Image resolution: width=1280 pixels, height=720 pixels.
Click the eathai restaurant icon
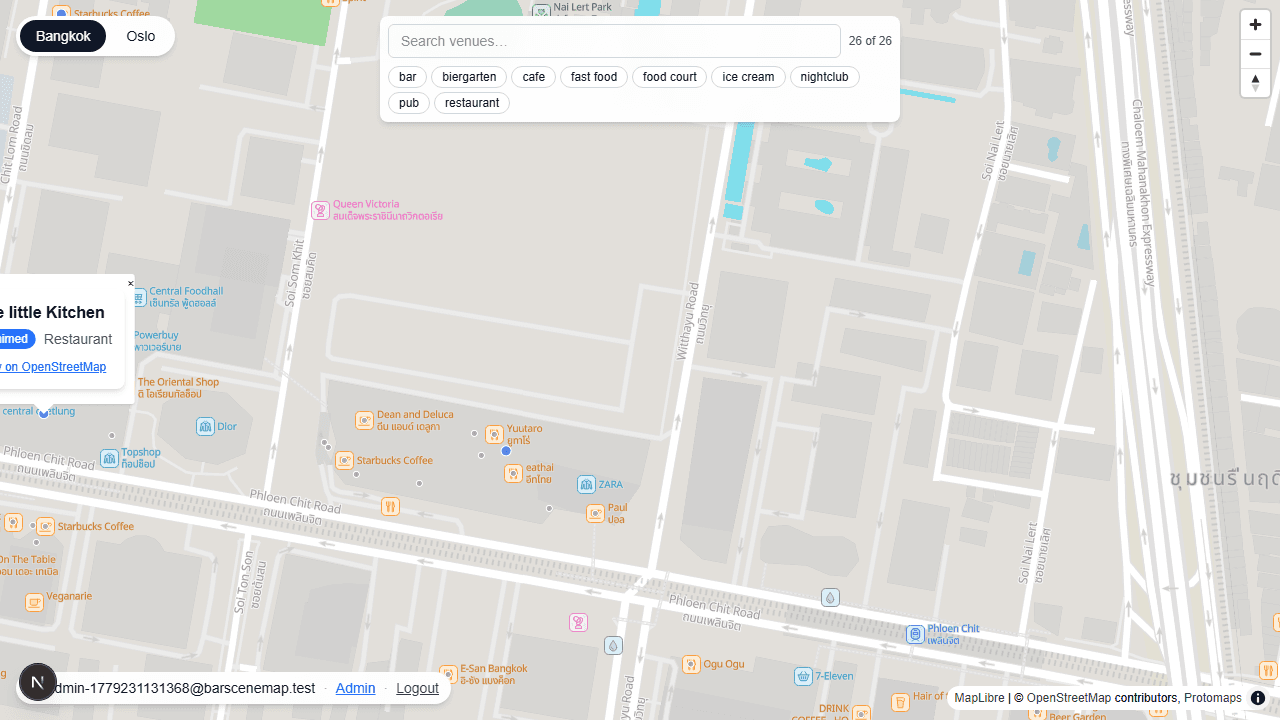[513, 473]
